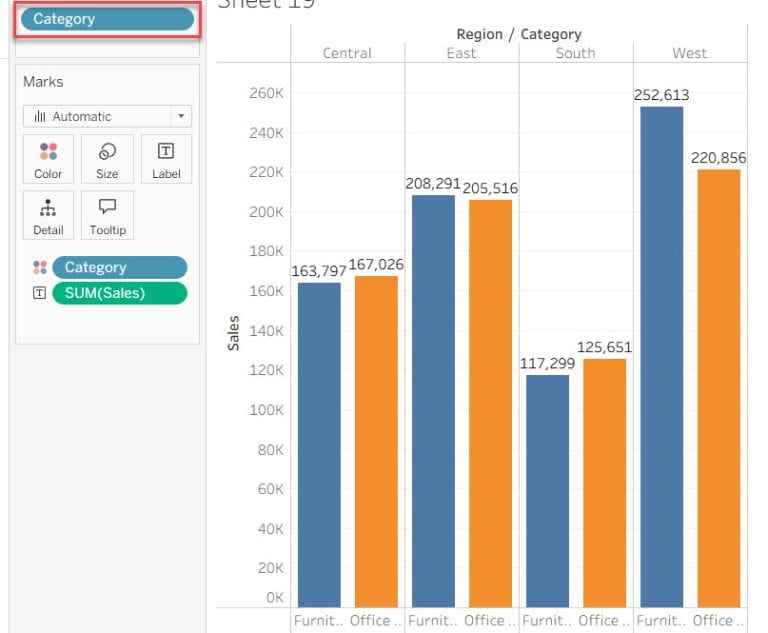This screenshot has height=633, width=768.
Task: Click the 260K axis tick label
Action: (x=266, y=93)
